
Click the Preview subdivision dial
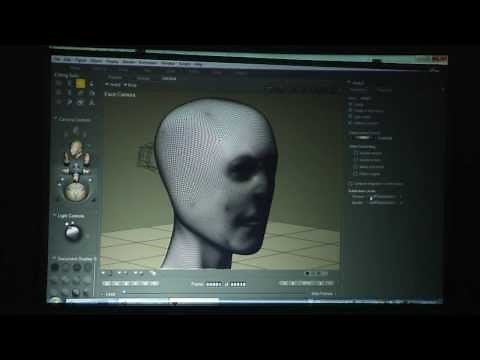pos(384,197)
